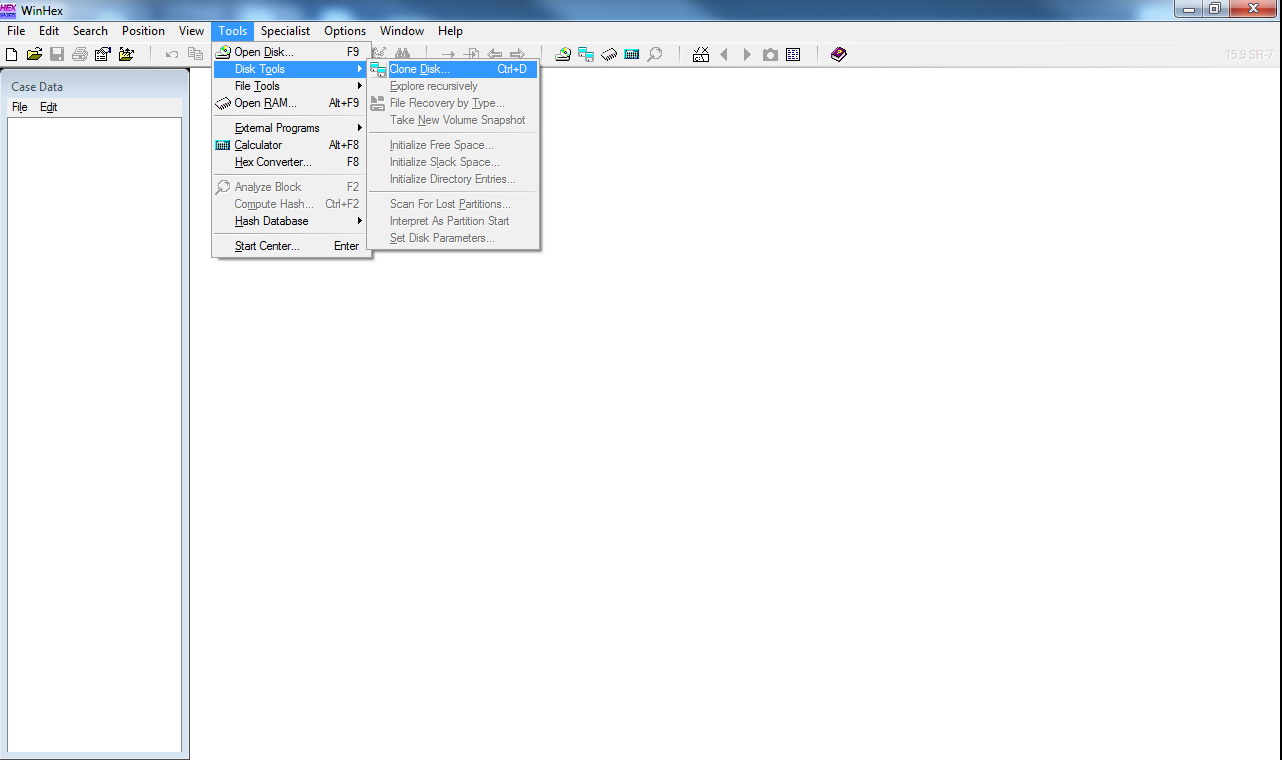Image resolution: width=1282 pixels, height=760 pixels.
Task: Click the Calculator toolbar icon
Action: point(632,54)
